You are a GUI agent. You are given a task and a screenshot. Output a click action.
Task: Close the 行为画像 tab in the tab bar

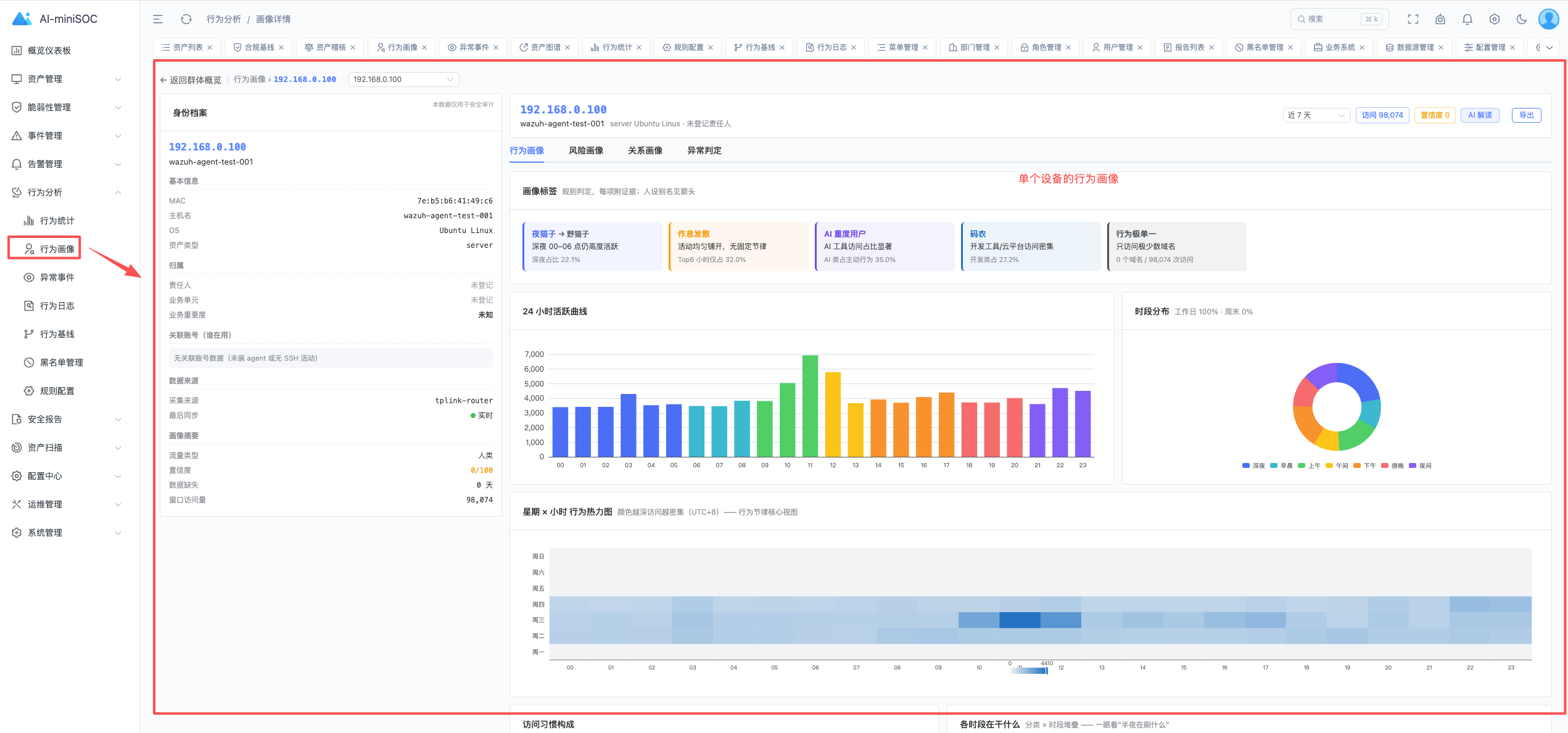point(424,47)
